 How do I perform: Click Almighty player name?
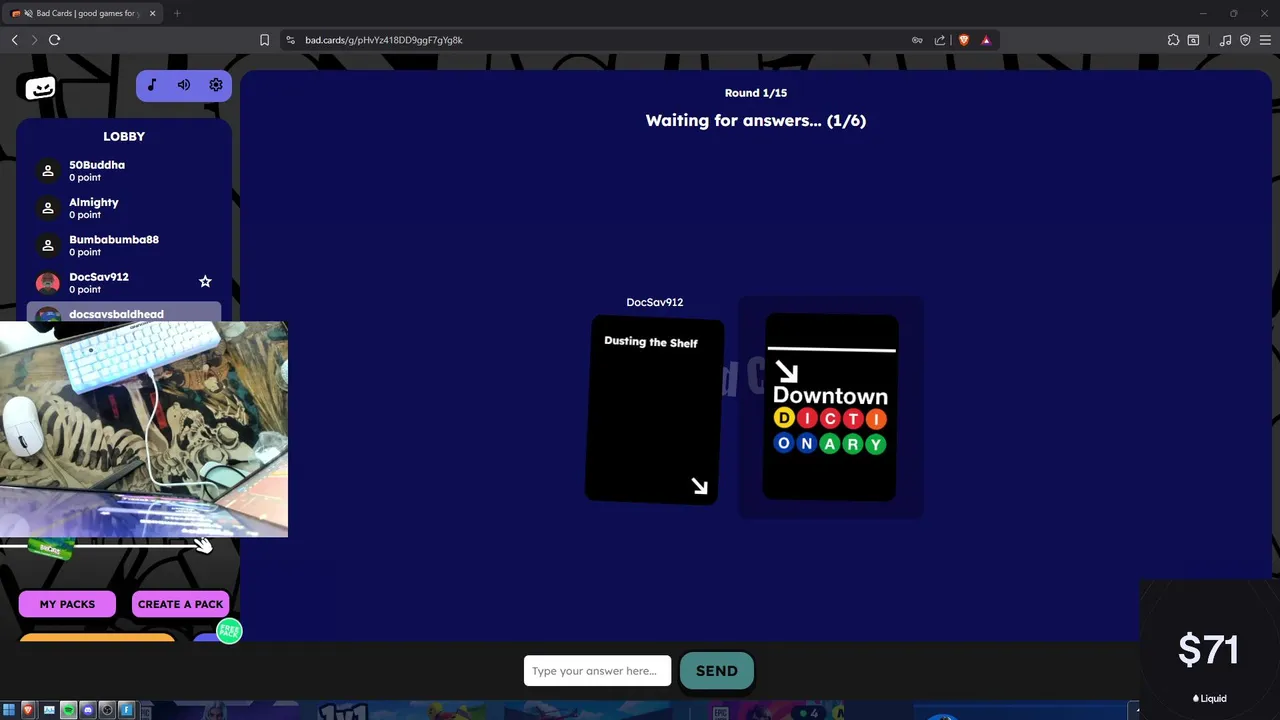[94, 202]
